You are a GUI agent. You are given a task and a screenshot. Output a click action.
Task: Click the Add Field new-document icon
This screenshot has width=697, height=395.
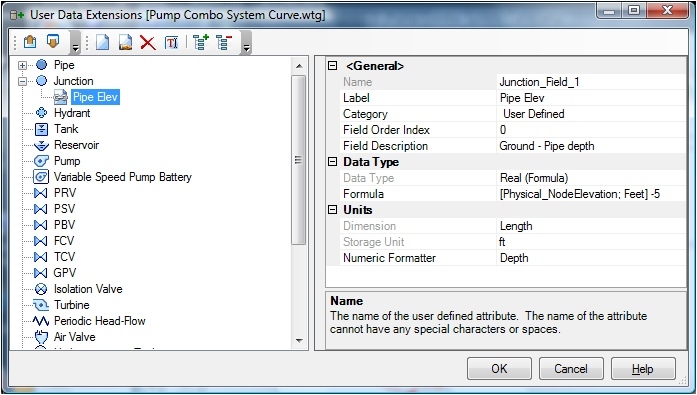(x=102, y=43)
